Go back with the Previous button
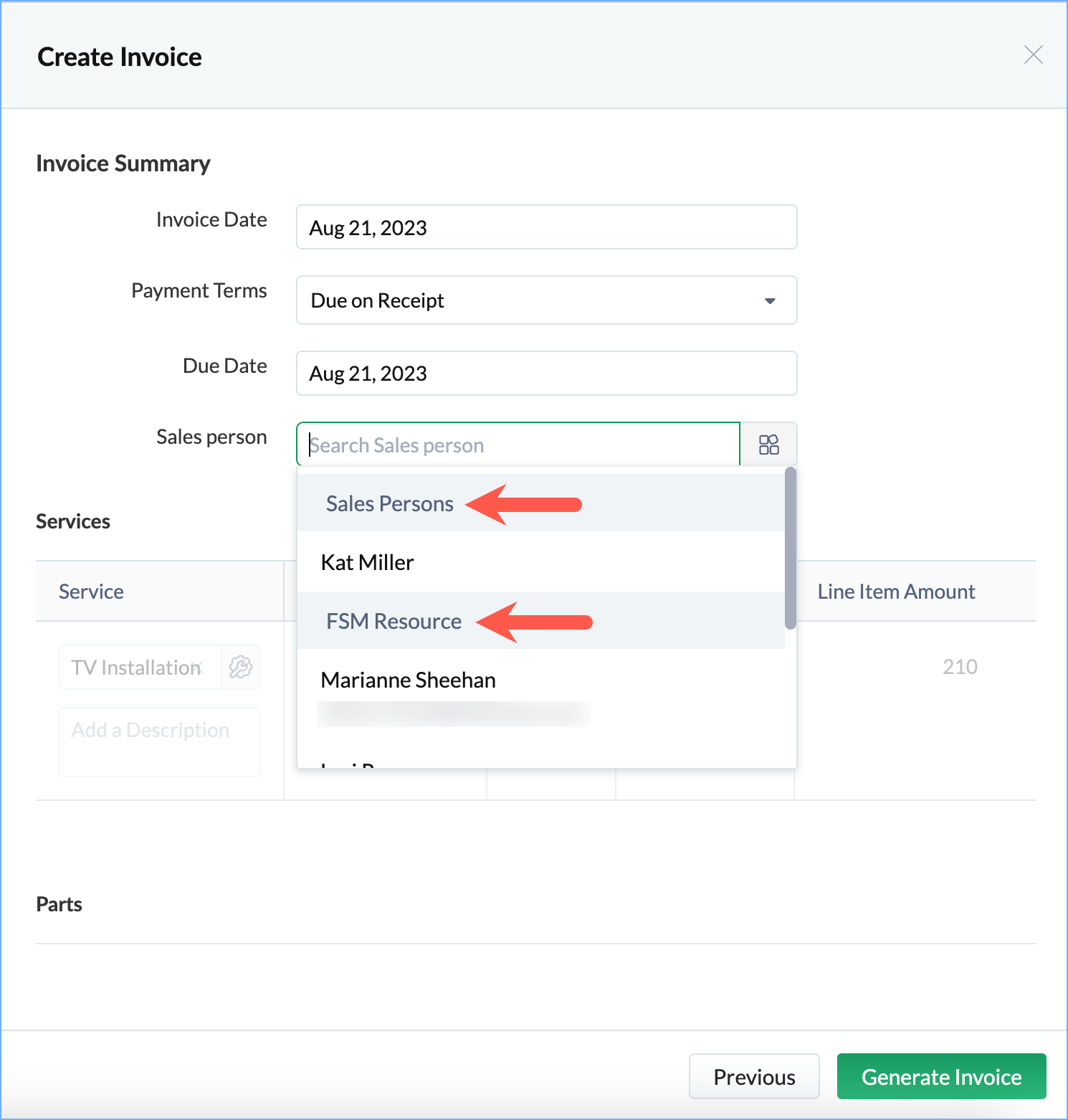 (754, 1076)
